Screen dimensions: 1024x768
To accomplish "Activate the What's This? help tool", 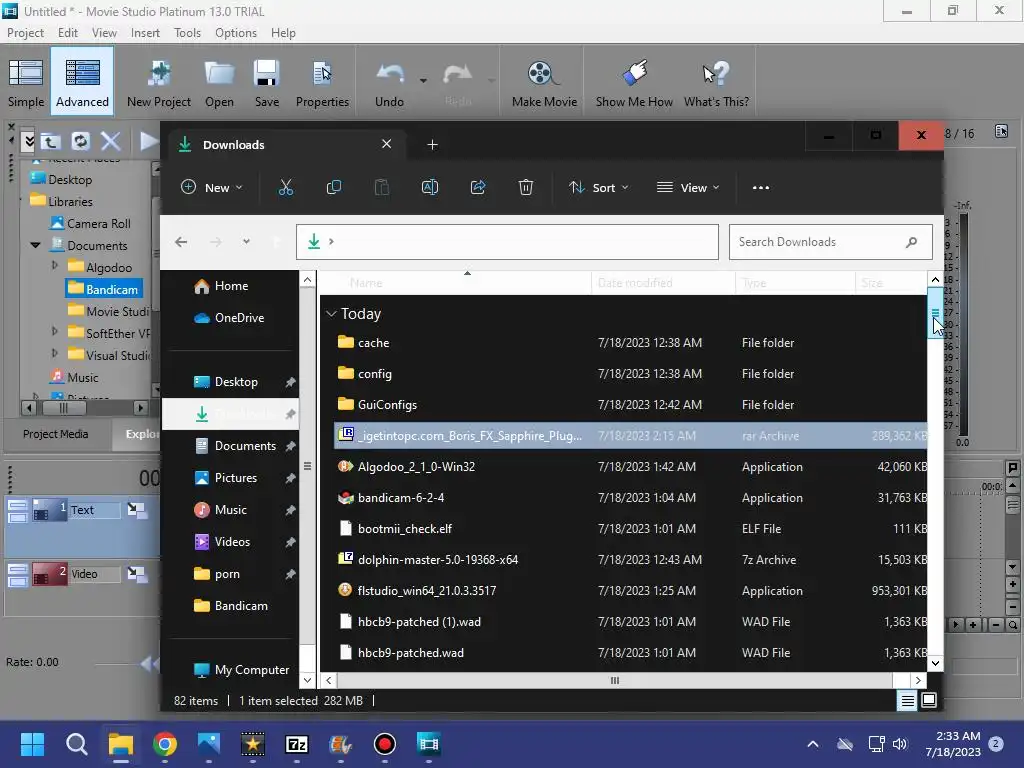I will click(x=716, y=82).
